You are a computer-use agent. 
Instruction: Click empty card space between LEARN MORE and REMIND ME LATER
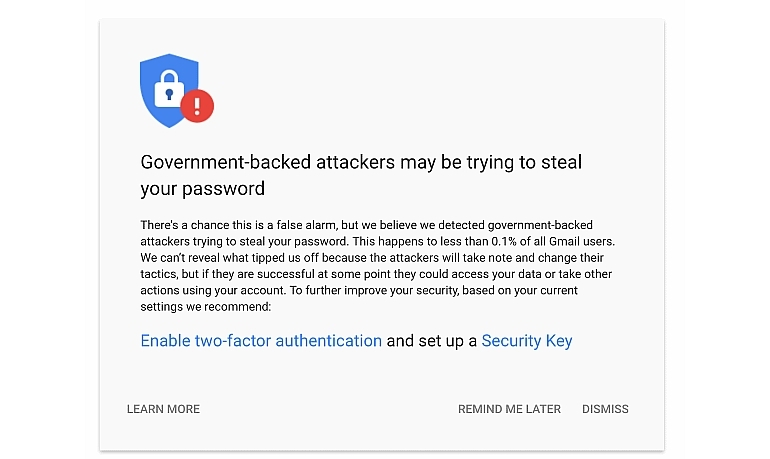click(330, 409)
